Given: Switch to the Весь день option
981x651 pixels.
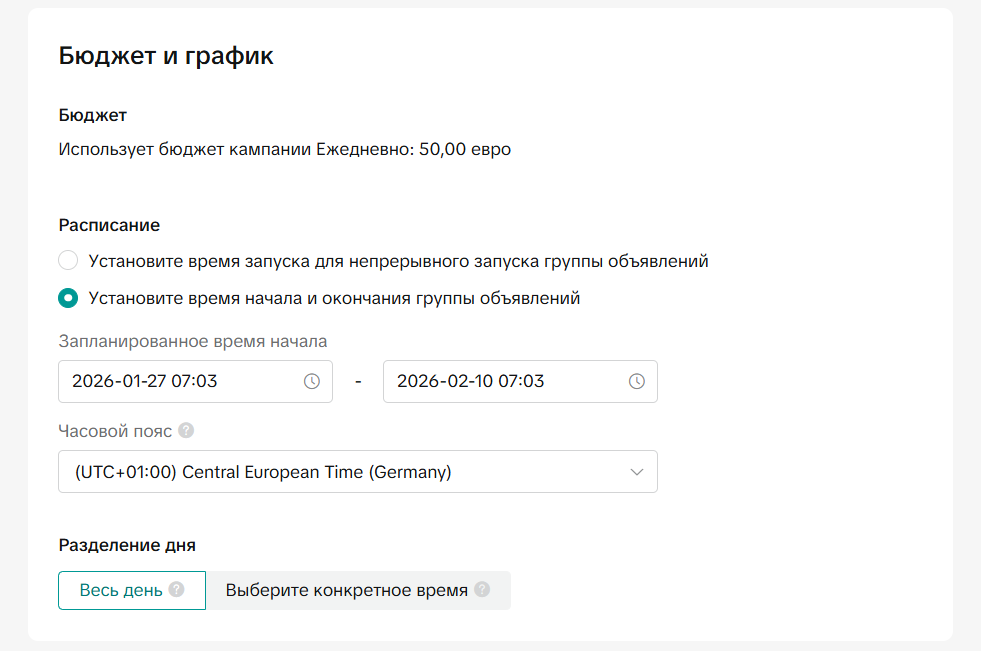Looking at the screenshot, I should coord(121,590).
